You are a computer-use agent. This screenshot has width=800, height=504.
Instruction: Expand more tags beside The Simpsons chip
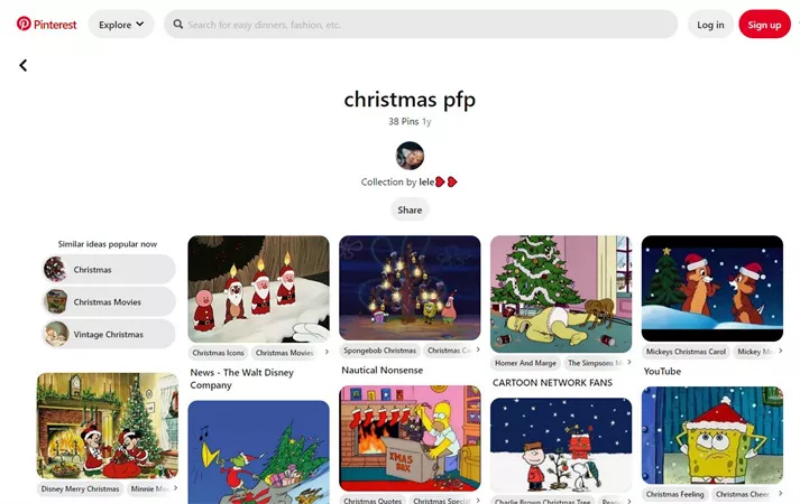(629, 362)
